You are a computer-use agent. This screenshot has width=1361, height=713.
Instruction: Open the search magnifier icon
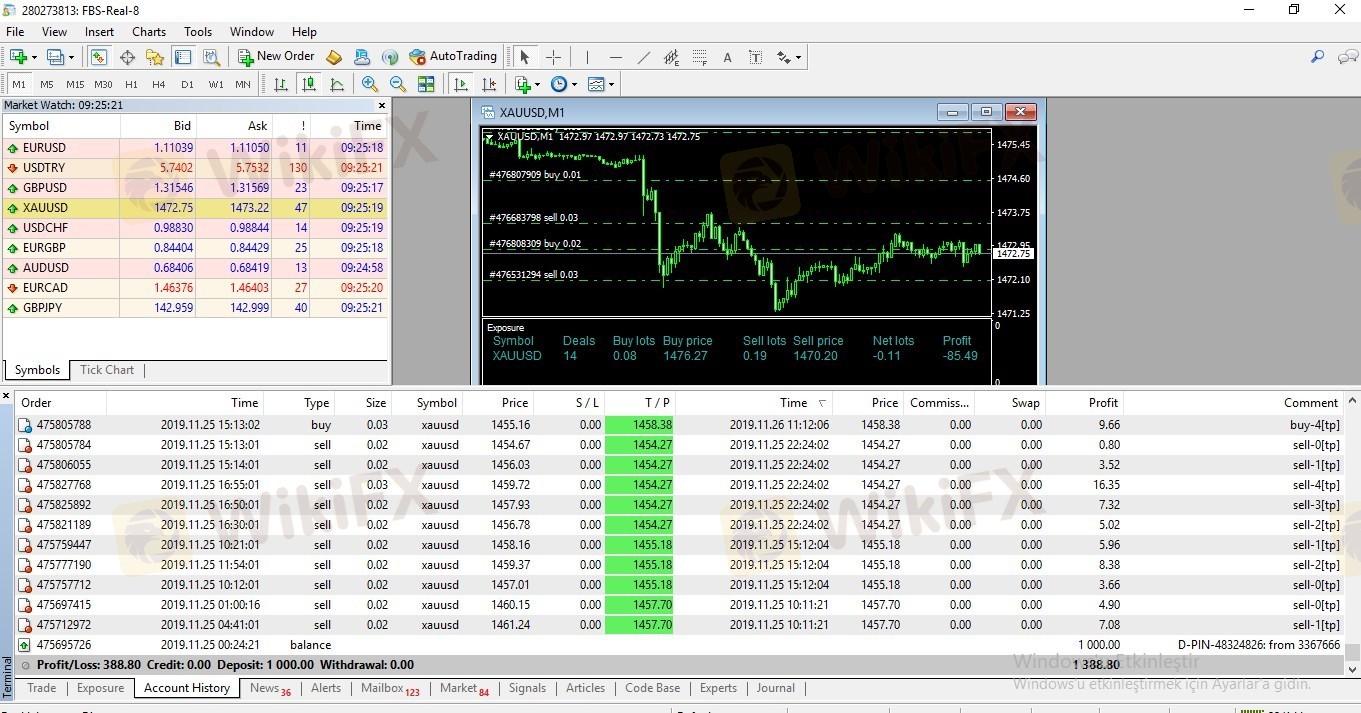pyautogui.click(x=1317, y=57)
